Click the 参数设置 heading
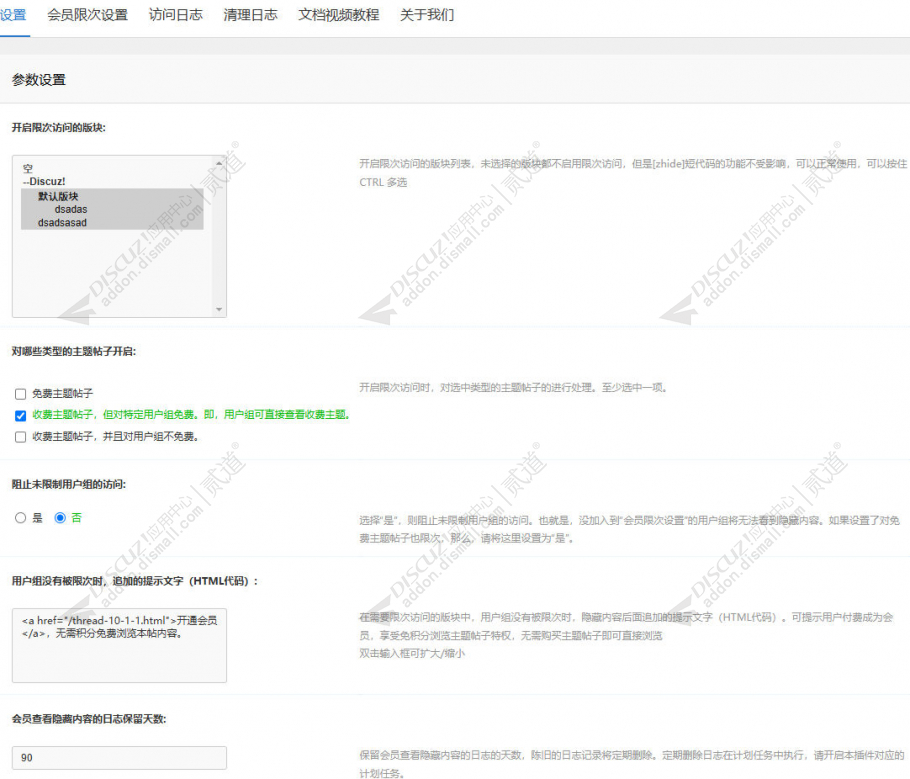 click(x=39, y=80)
